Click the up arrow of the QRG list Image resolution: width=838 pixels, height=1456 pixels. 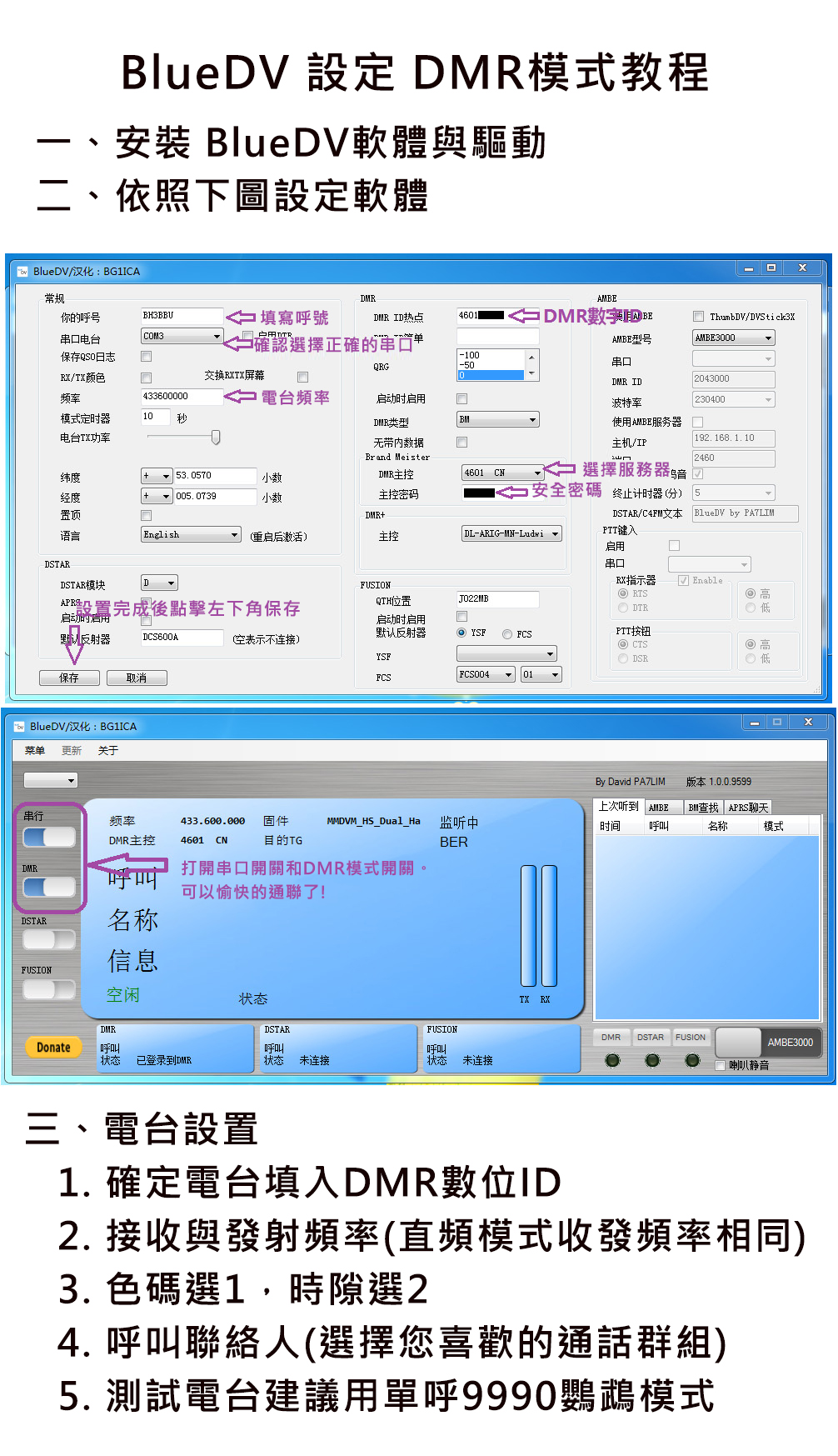pos(531,356)
